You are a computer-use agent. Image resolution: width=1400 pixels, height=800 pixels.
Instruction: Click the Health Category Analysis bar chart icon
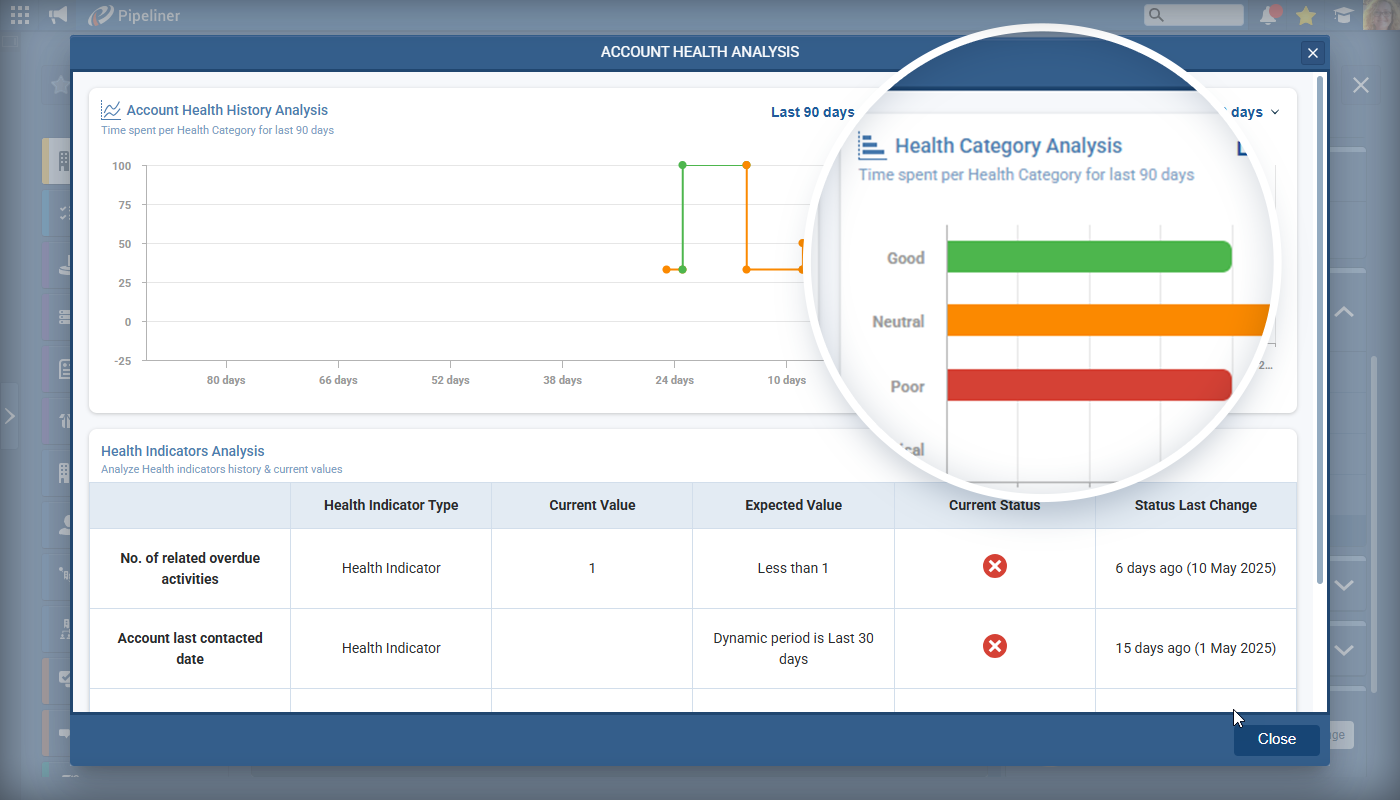872,146
